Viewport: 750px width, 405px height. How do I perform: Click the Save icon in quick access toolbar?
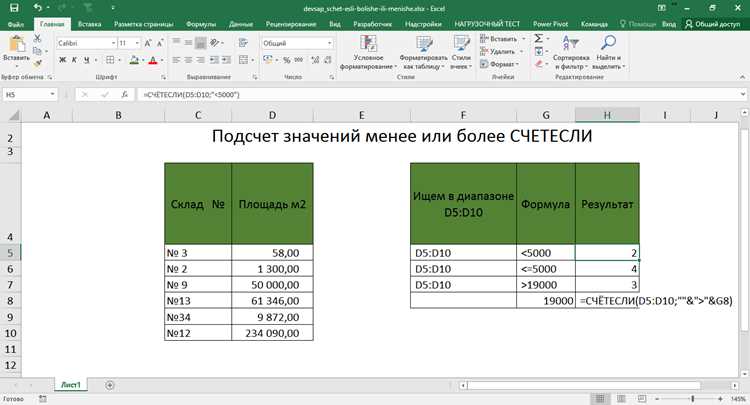point(14,8)
